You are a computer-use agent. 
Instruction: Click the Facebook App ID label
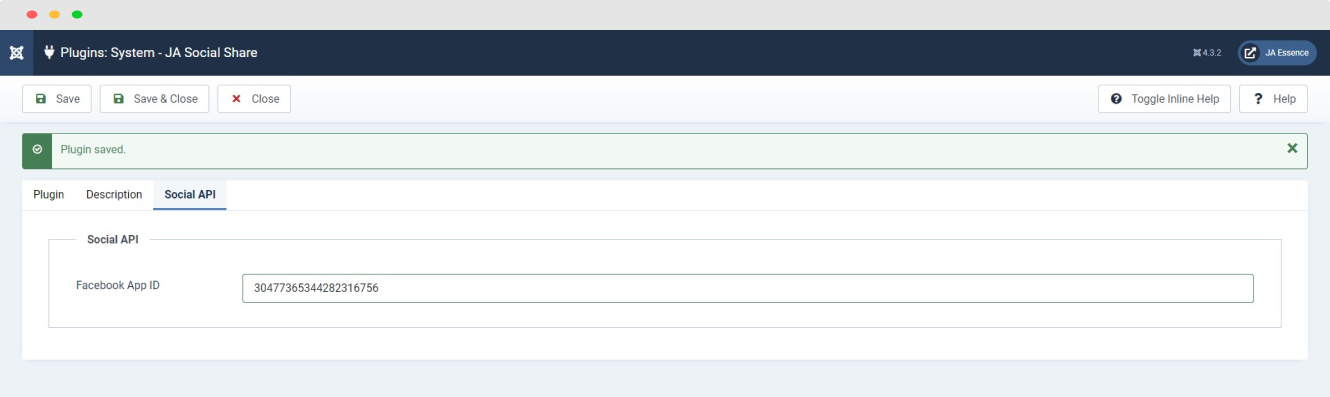[118, 285]
